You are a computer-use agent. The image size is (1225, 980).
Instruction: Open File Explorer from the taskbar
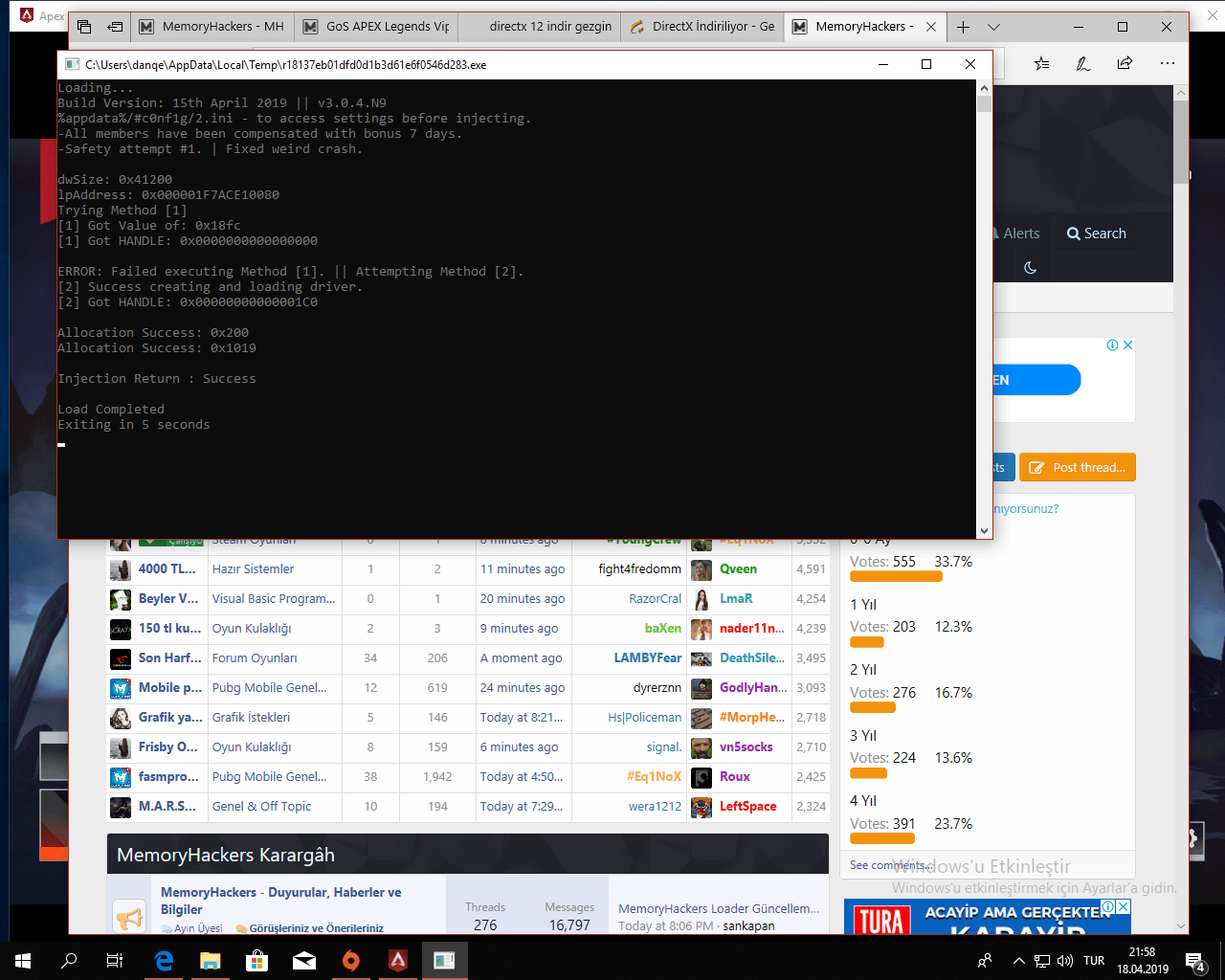(x=211, y=961)
